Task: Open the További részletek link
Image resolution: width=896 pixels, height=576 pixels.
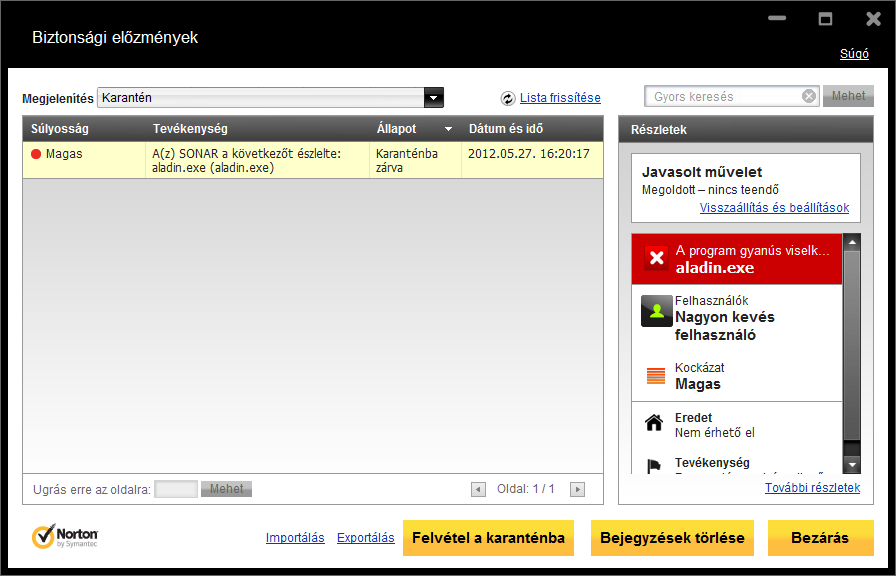Action: pos(813,487)
